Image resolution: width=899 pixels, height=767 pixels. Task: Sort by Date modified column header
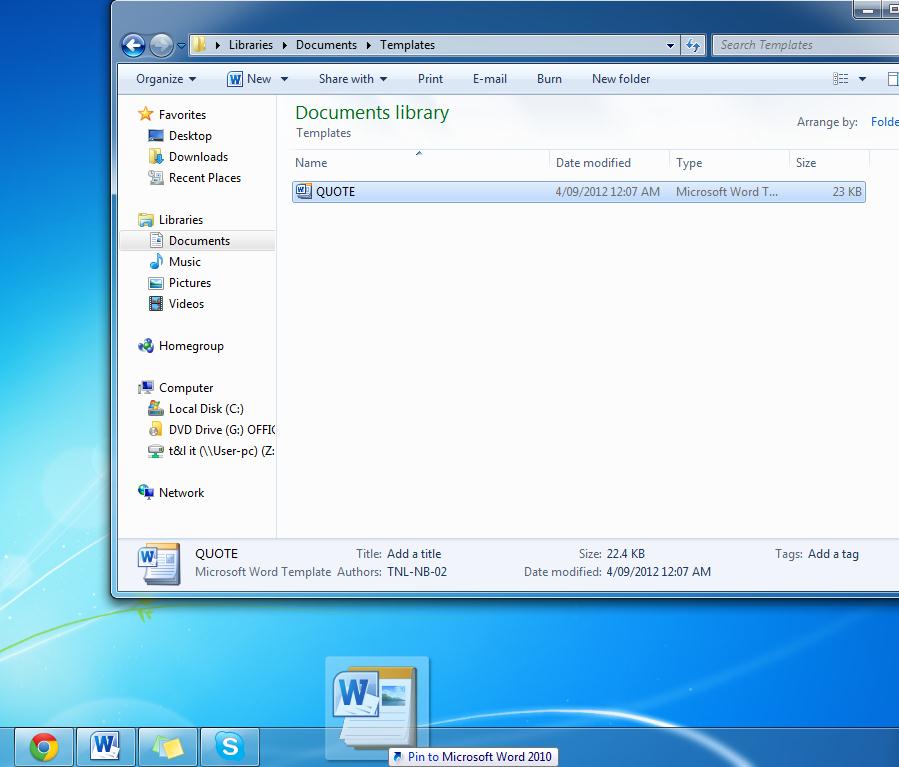click(x=609, y=163)
